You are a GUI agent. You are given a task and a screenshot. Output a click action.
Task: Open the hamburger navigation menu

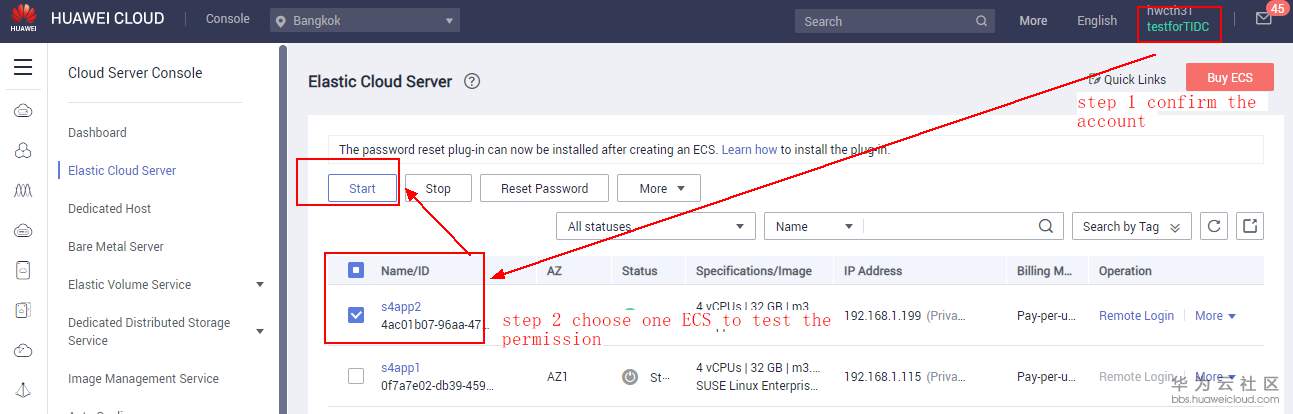(23, 68)
